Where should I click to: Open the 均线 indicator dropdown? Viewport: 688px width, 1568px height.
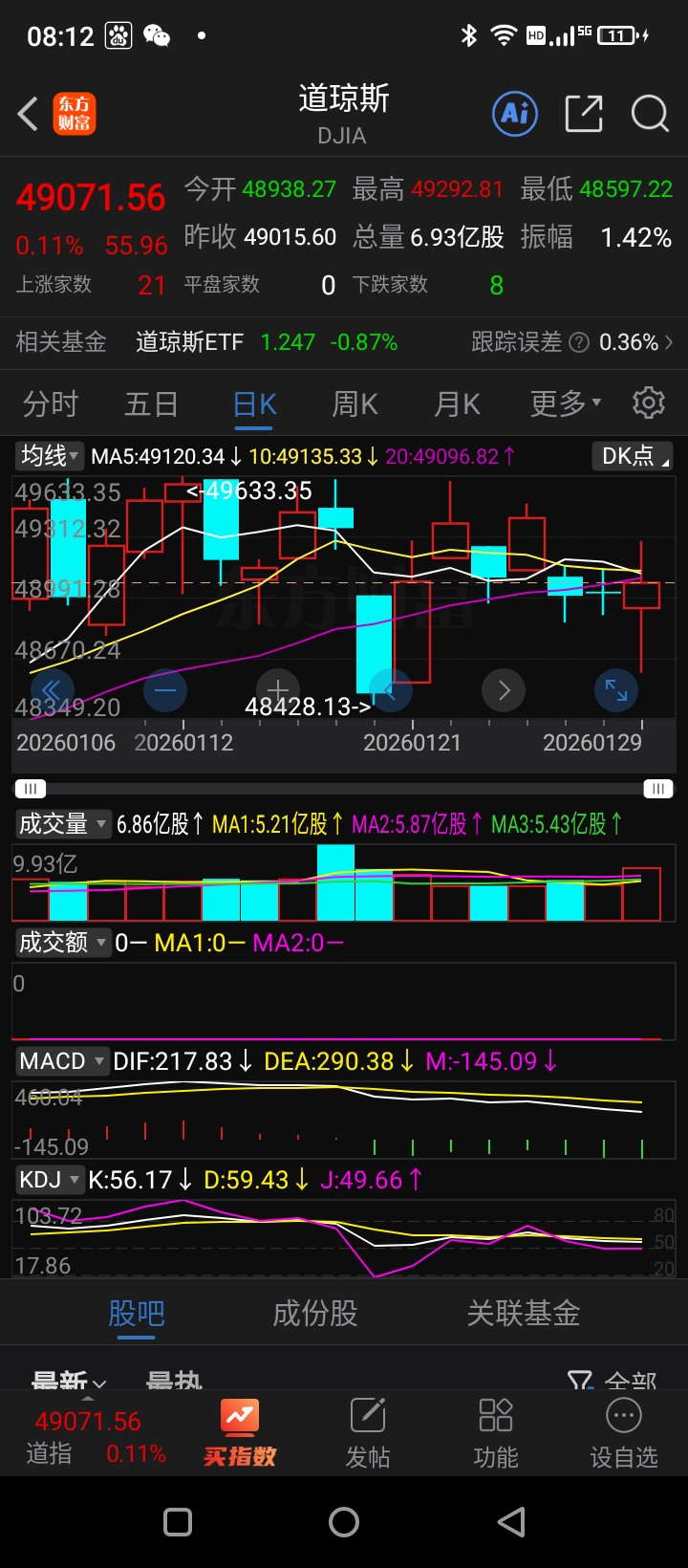coord(51,456)
